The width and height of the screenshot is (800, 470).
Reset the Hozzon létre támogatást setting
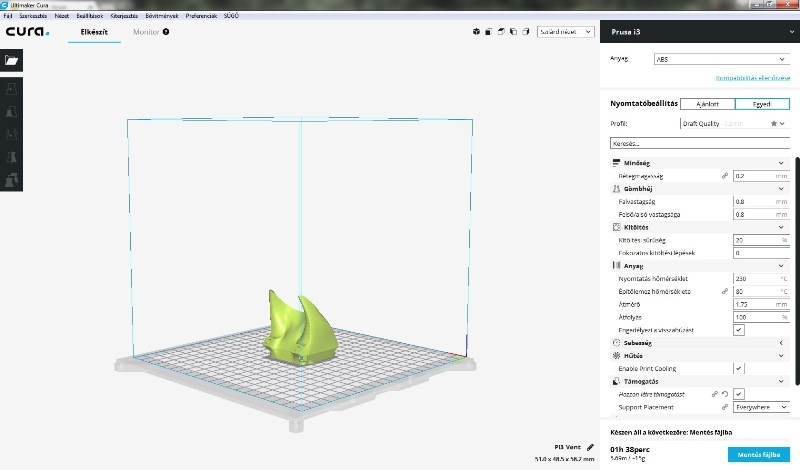tap(726, 394)
